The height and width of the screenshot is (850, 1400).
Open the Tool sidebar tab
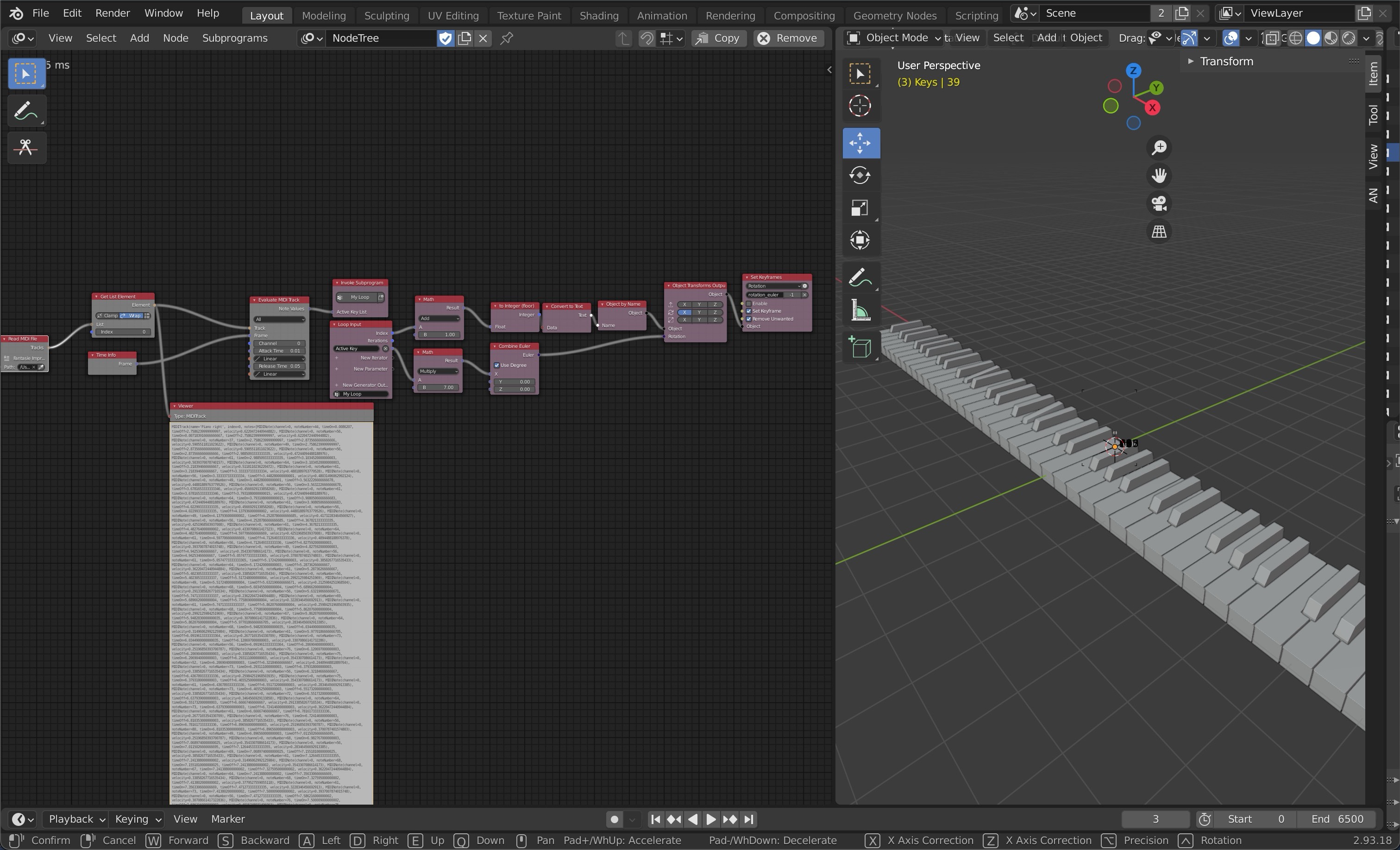[x=1374, y=115]
